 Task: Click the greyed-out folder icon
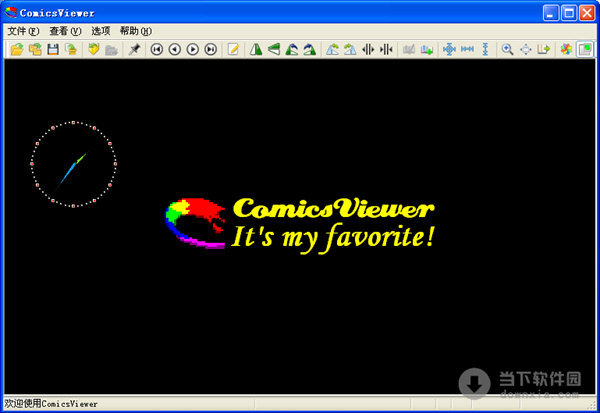coord(111,49)
